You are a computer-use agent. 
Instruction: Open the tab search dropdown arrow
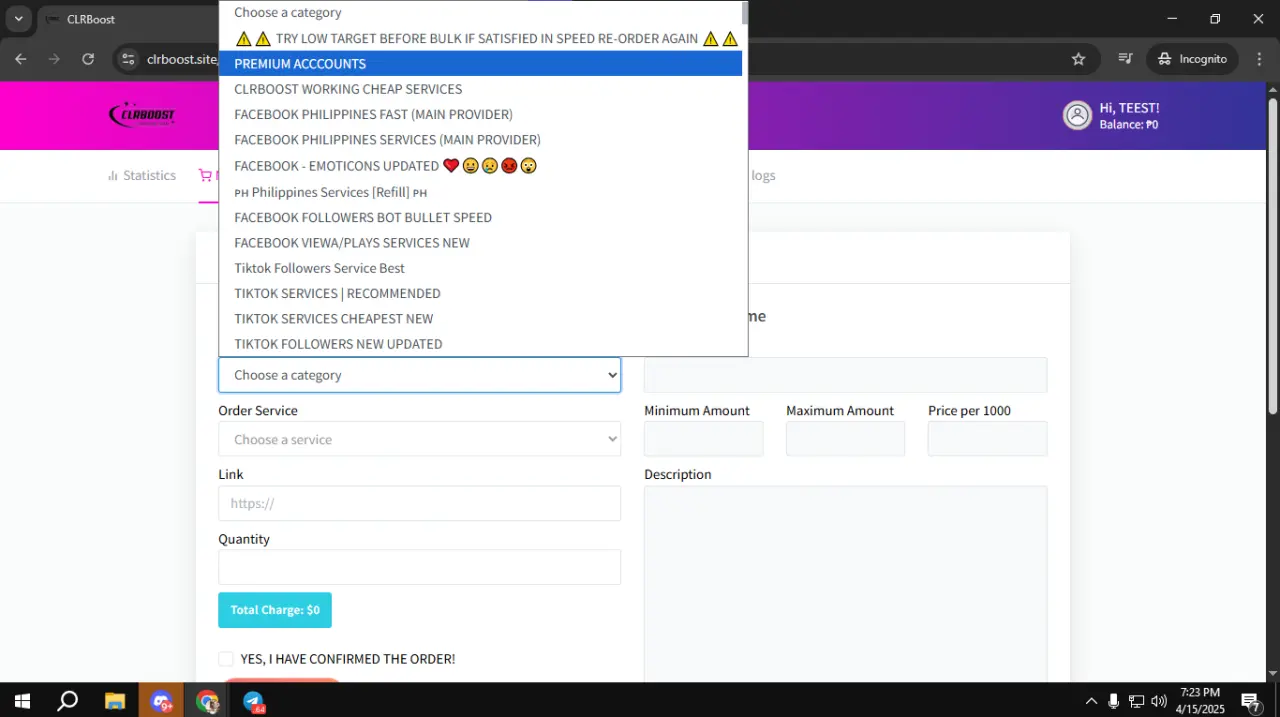pos(18,18)
